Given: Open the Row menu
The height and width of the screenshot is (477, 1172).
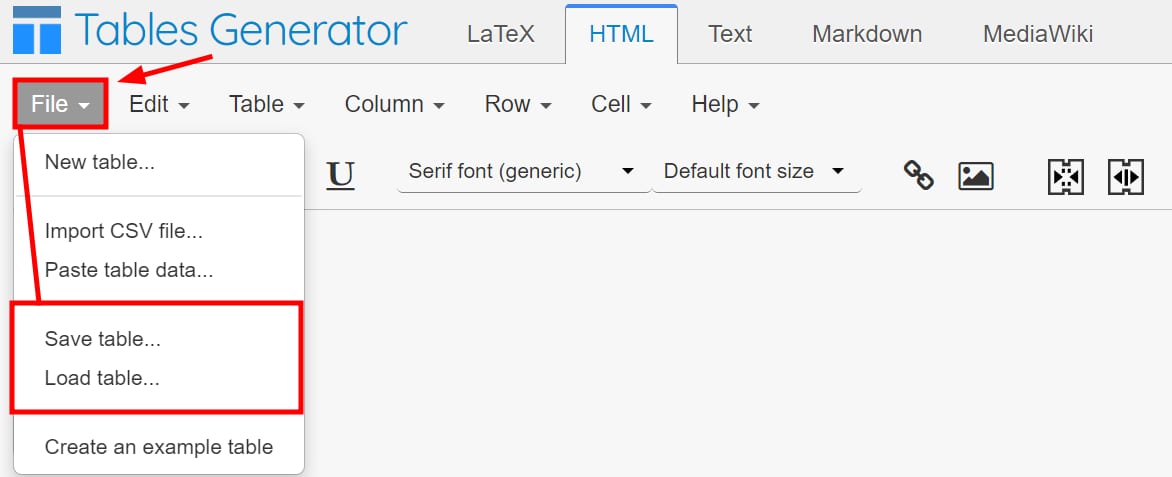Looking at the screenshot, I should tap(518, 104).
